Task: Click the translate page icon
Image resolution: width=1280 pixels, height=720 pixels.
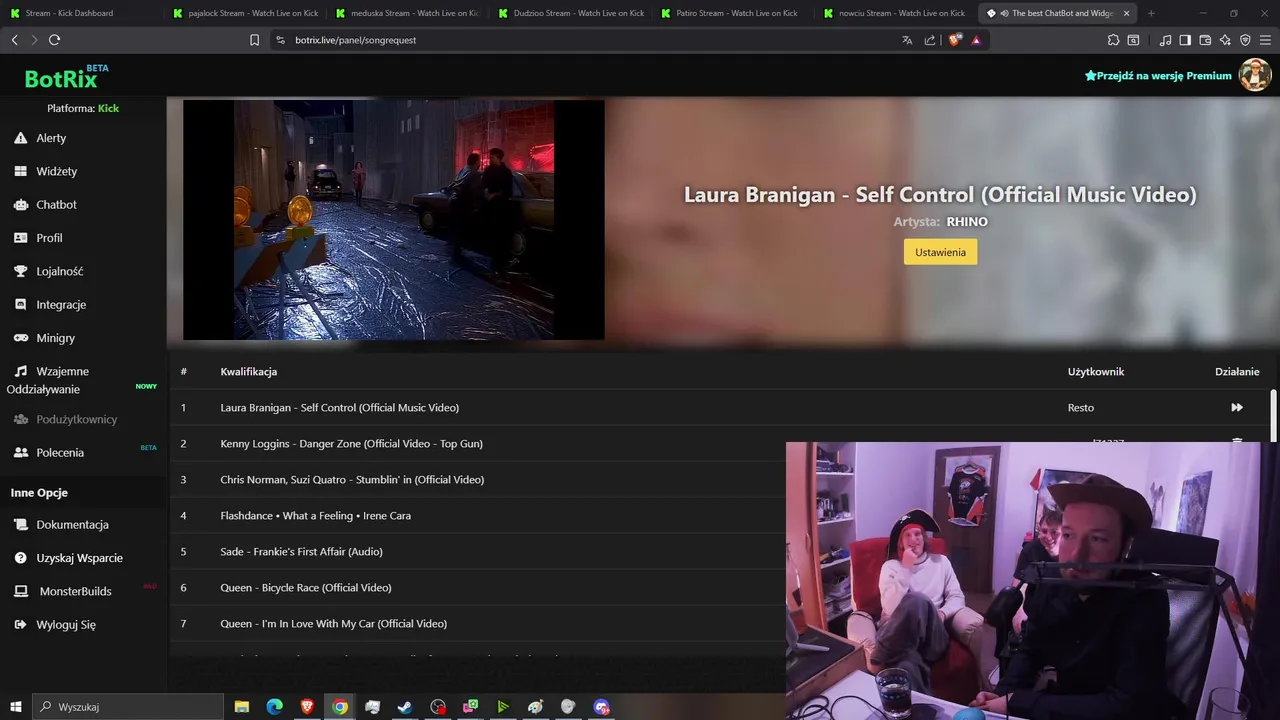Action: (907, 40)
